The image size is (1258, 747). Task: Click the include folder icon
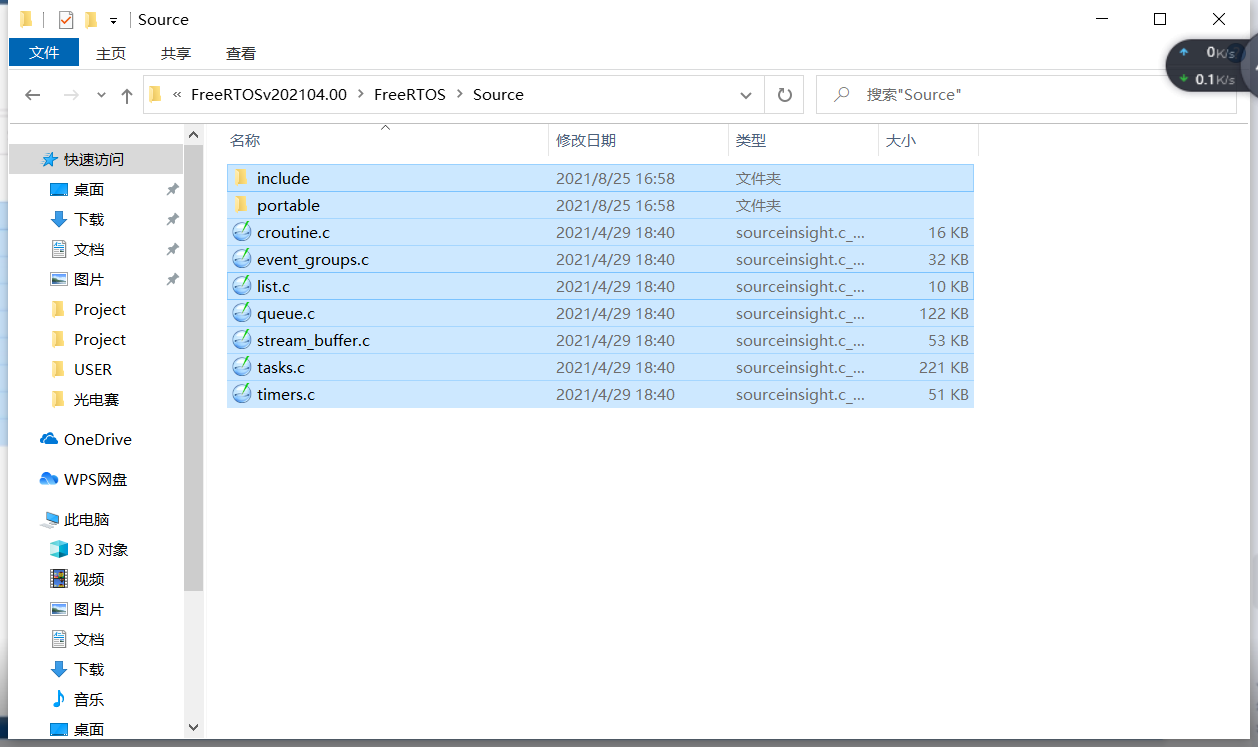coord(241,178)
